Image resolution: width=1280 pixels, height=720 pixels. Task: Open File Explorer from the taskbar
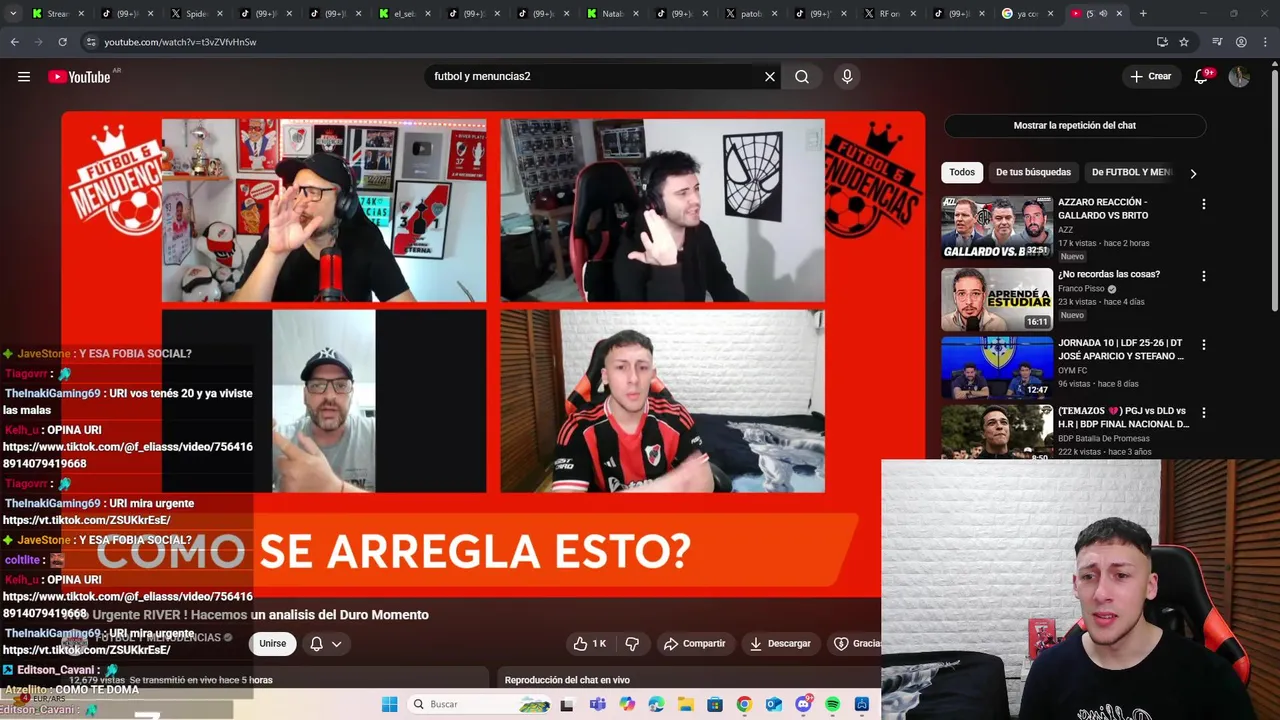pos(686,705)
